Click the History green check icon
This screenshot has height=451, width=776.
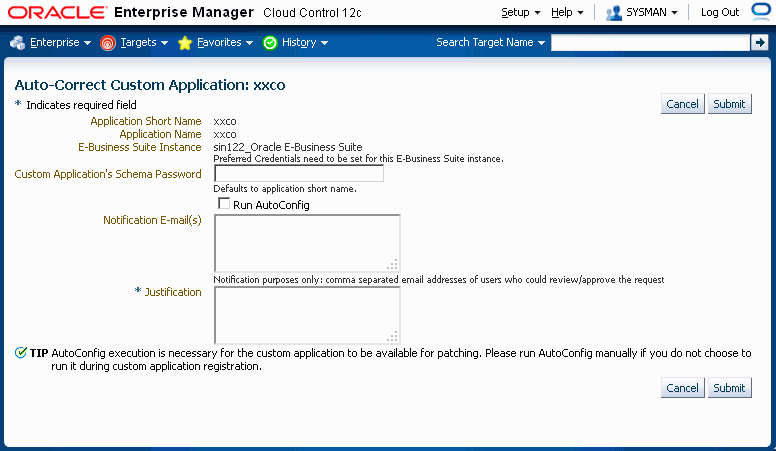(270, 43)
